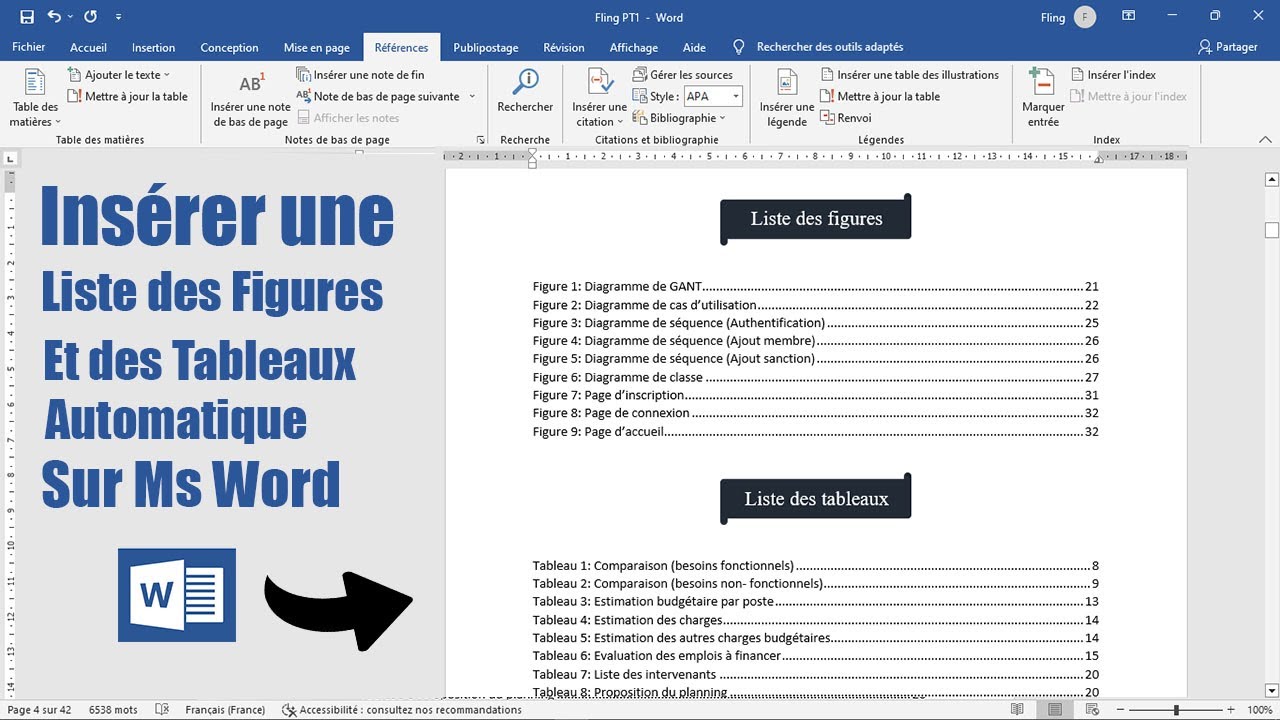1280x720 pixels.
Task: Save the document with the floppy disk icon
Action: click(x=27, y=17)
